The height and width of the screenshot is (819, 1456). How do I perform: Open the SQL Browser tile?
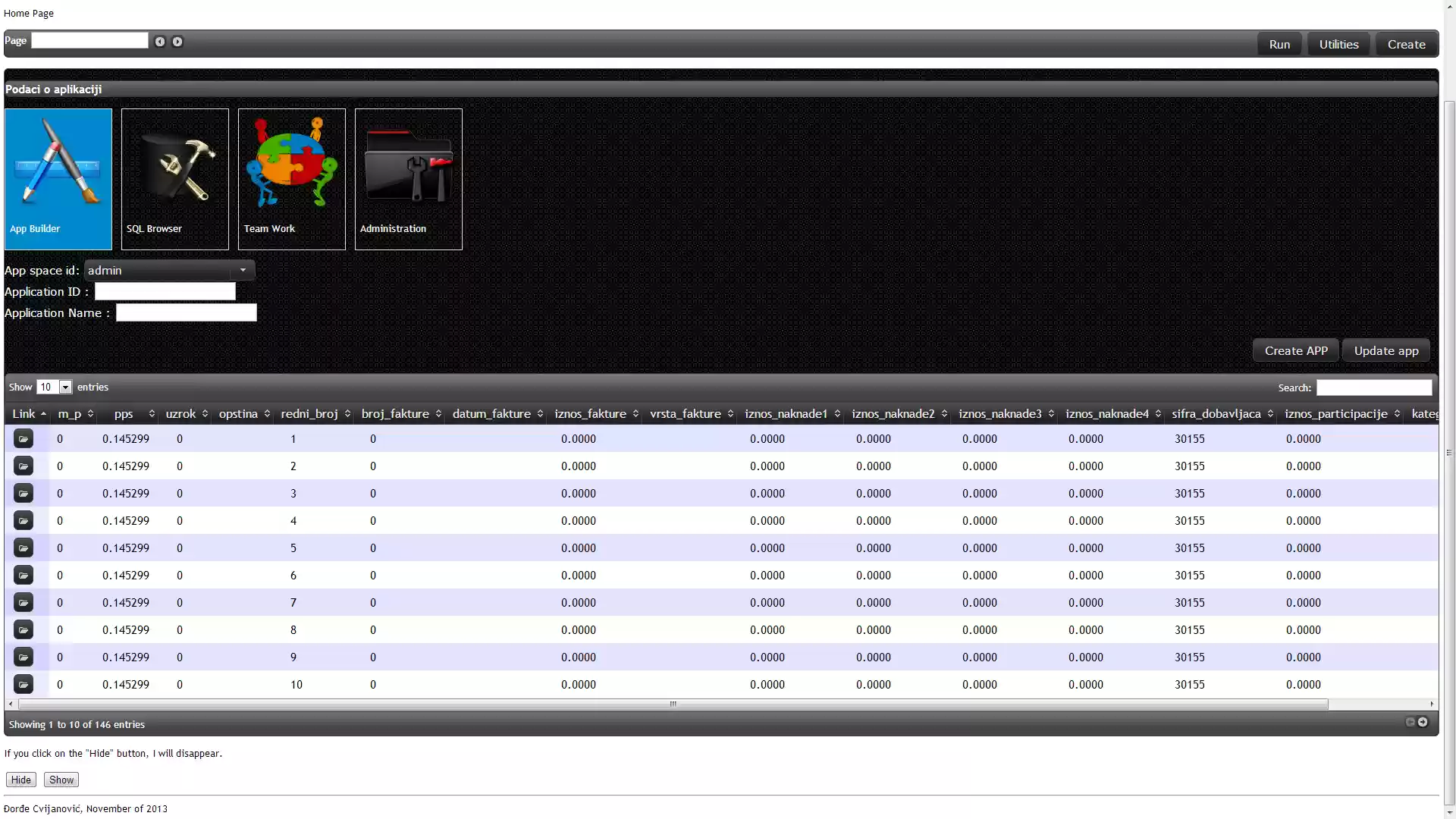(175, 179)
